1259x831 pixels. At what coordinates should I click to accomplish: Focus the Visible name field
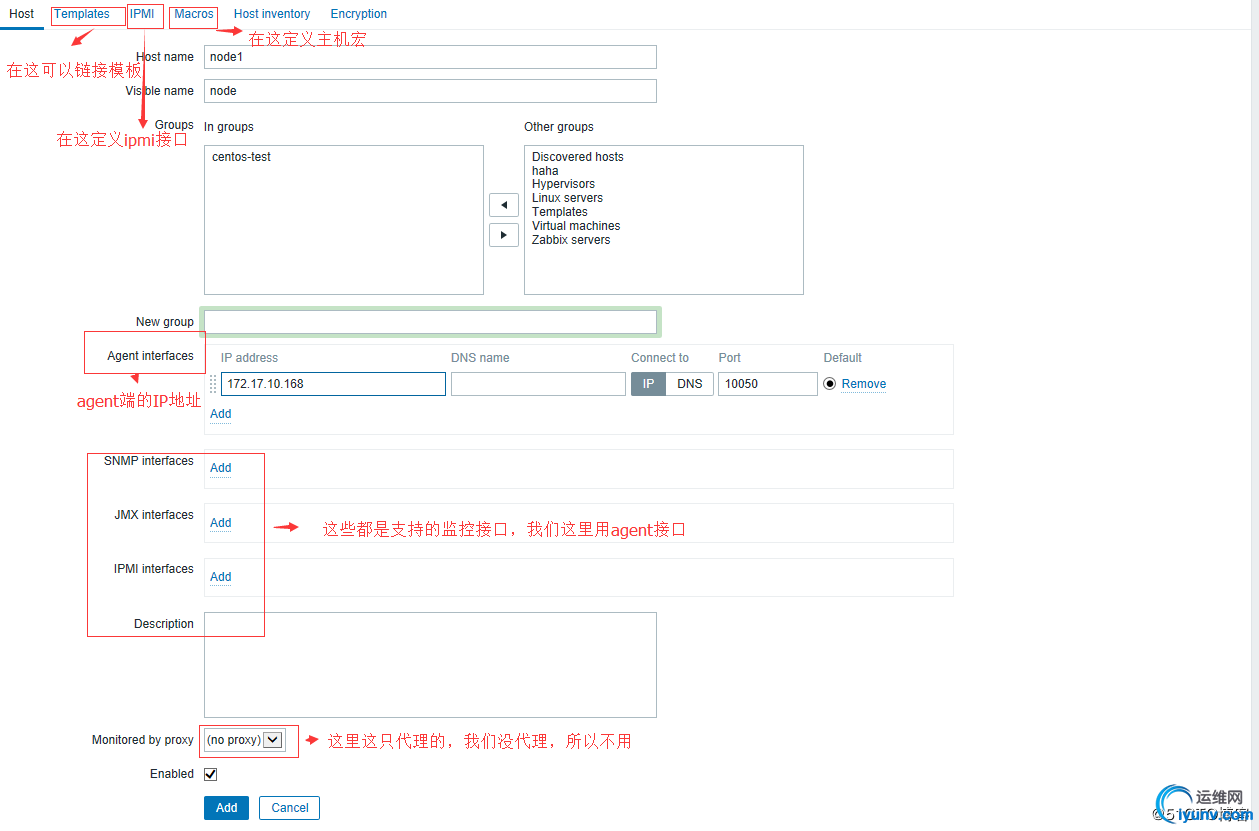pos(430,91)
